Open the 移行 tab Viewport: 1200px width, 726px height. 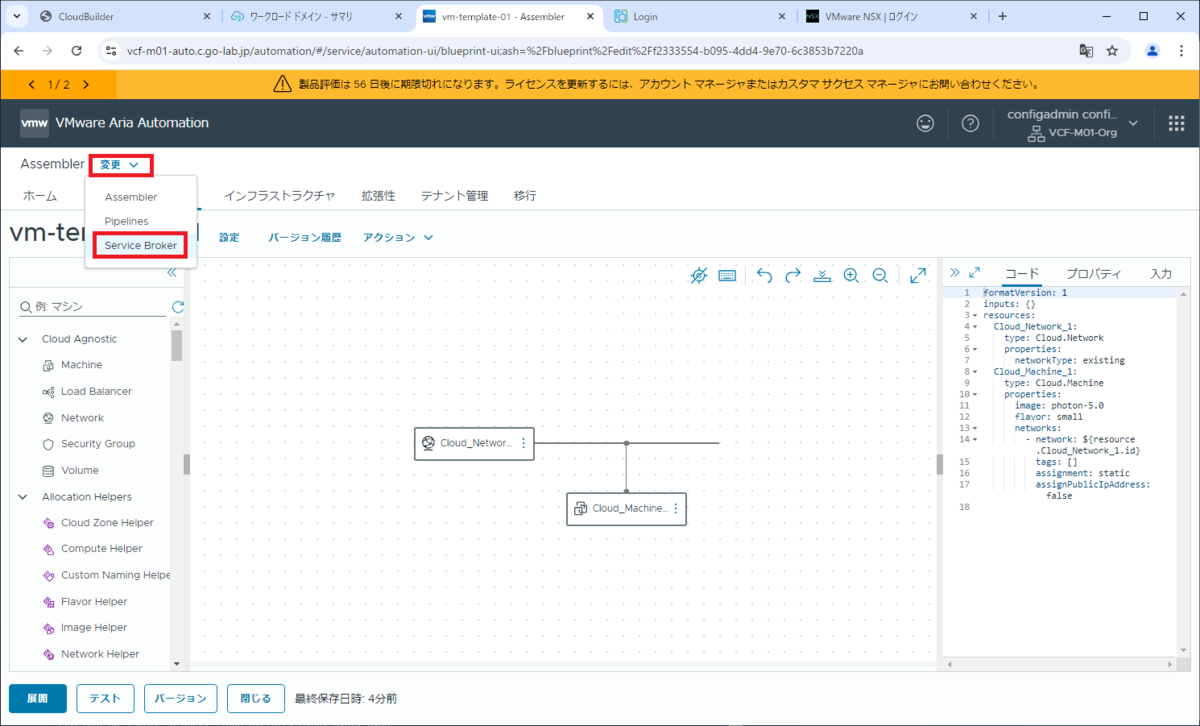525,196
